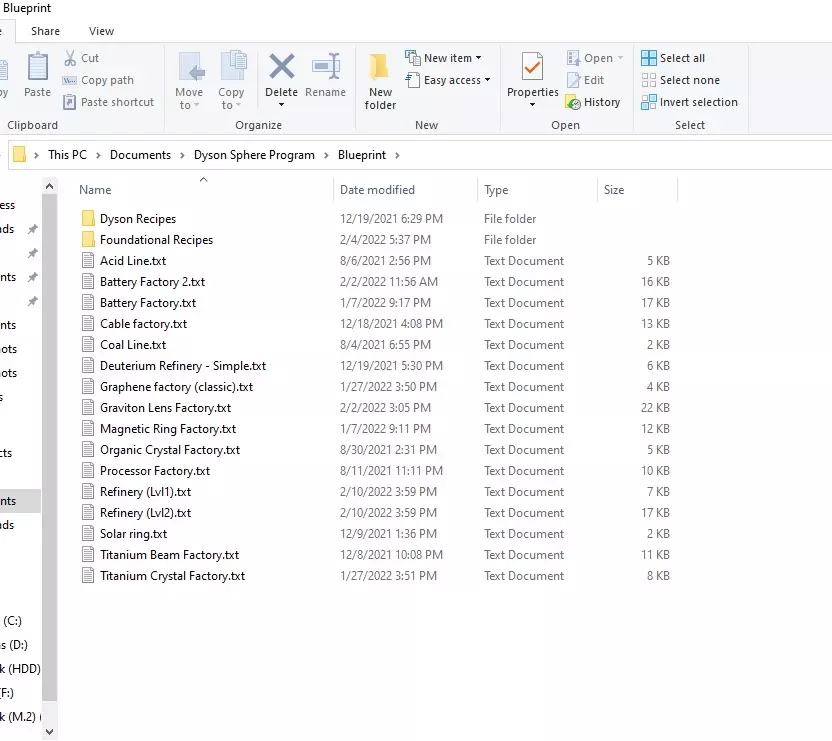Click the Invert selection icon
832x741 pixels.
click(x=648, y=102)
